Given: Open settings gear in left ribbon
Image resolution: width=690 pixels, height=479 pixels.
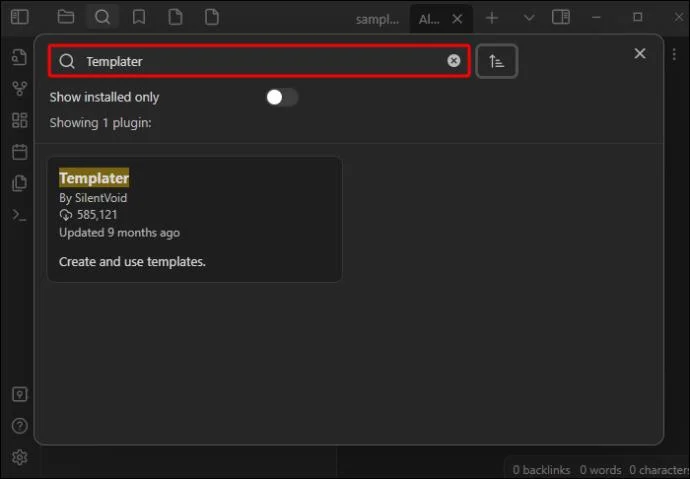Looking at the screenshot, I should tap(19, 457).
